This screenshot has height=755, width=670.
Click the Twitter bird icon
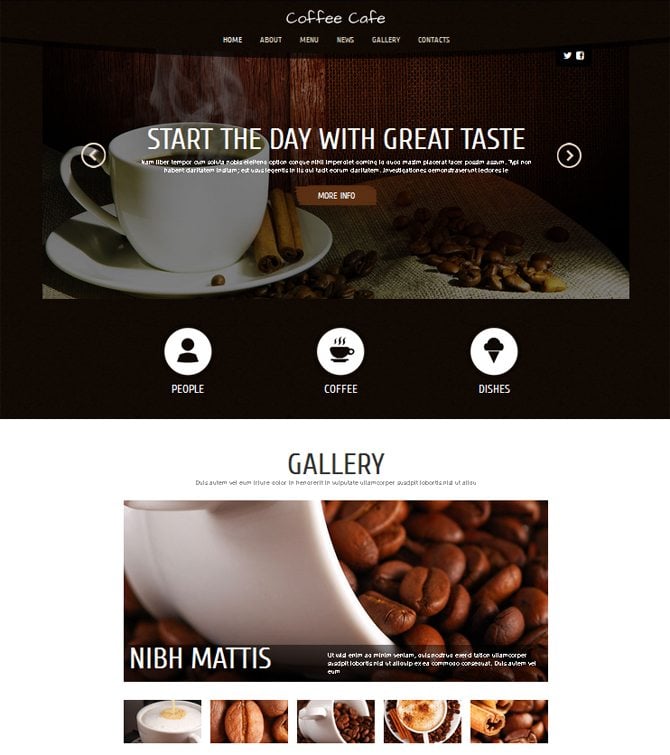click(x=567, y=55)
